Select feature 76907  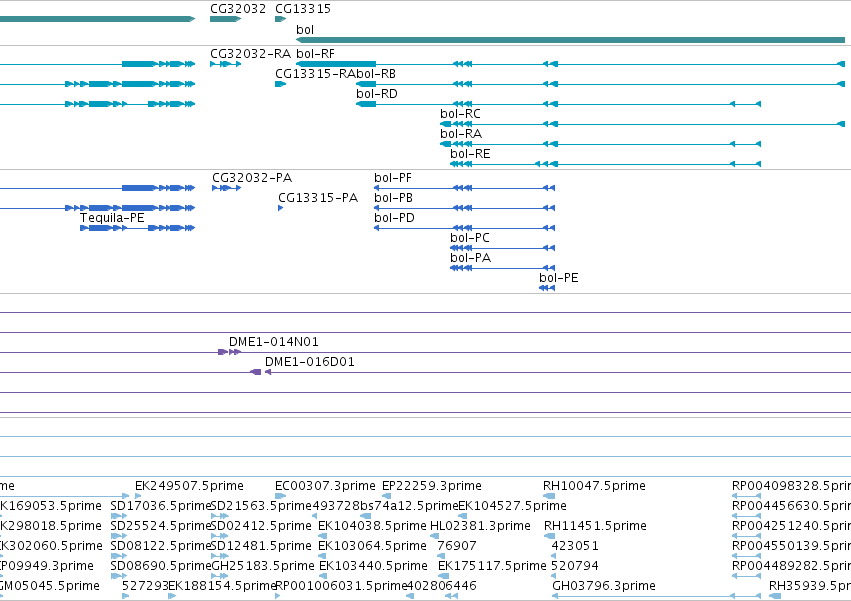click(457, 546)
